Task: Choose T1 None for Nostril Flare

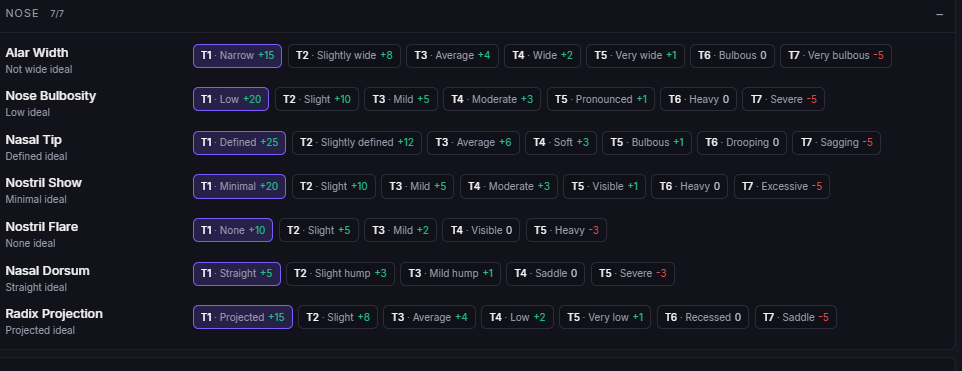Action: coord(233,231)
